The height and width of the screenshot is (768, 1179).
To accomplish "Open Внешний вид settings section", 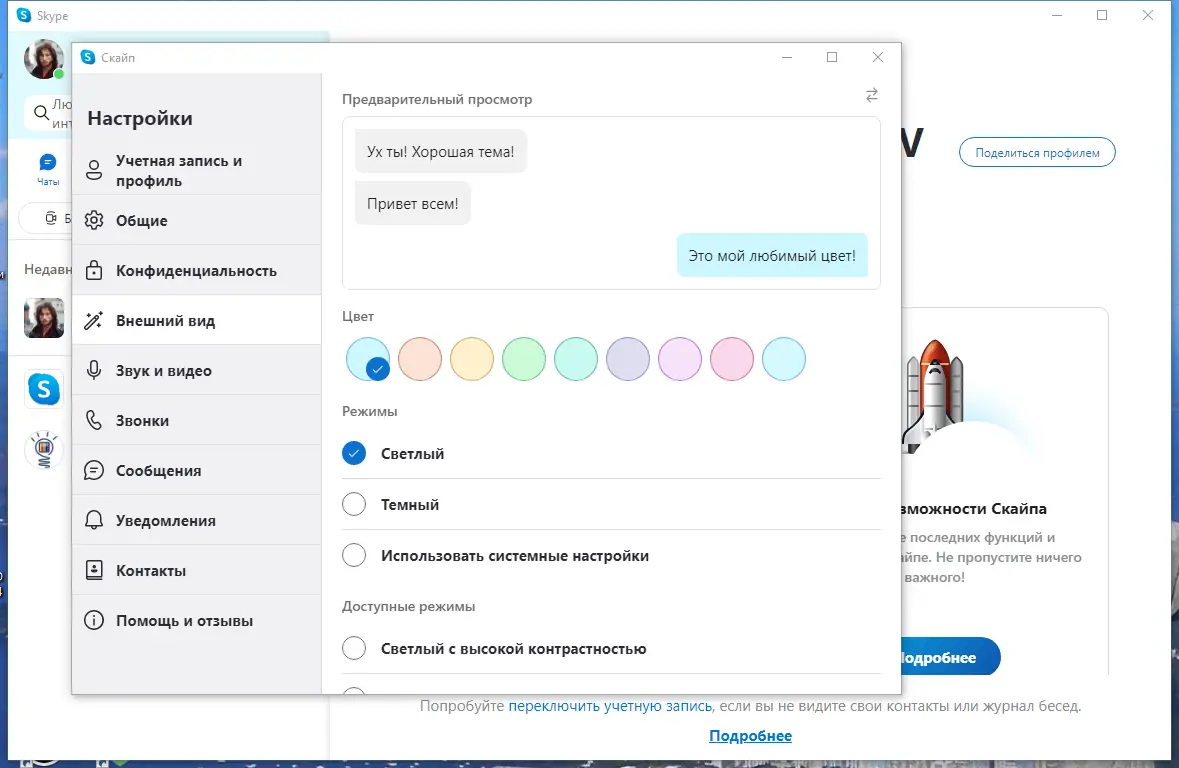I will click(197, 320).
